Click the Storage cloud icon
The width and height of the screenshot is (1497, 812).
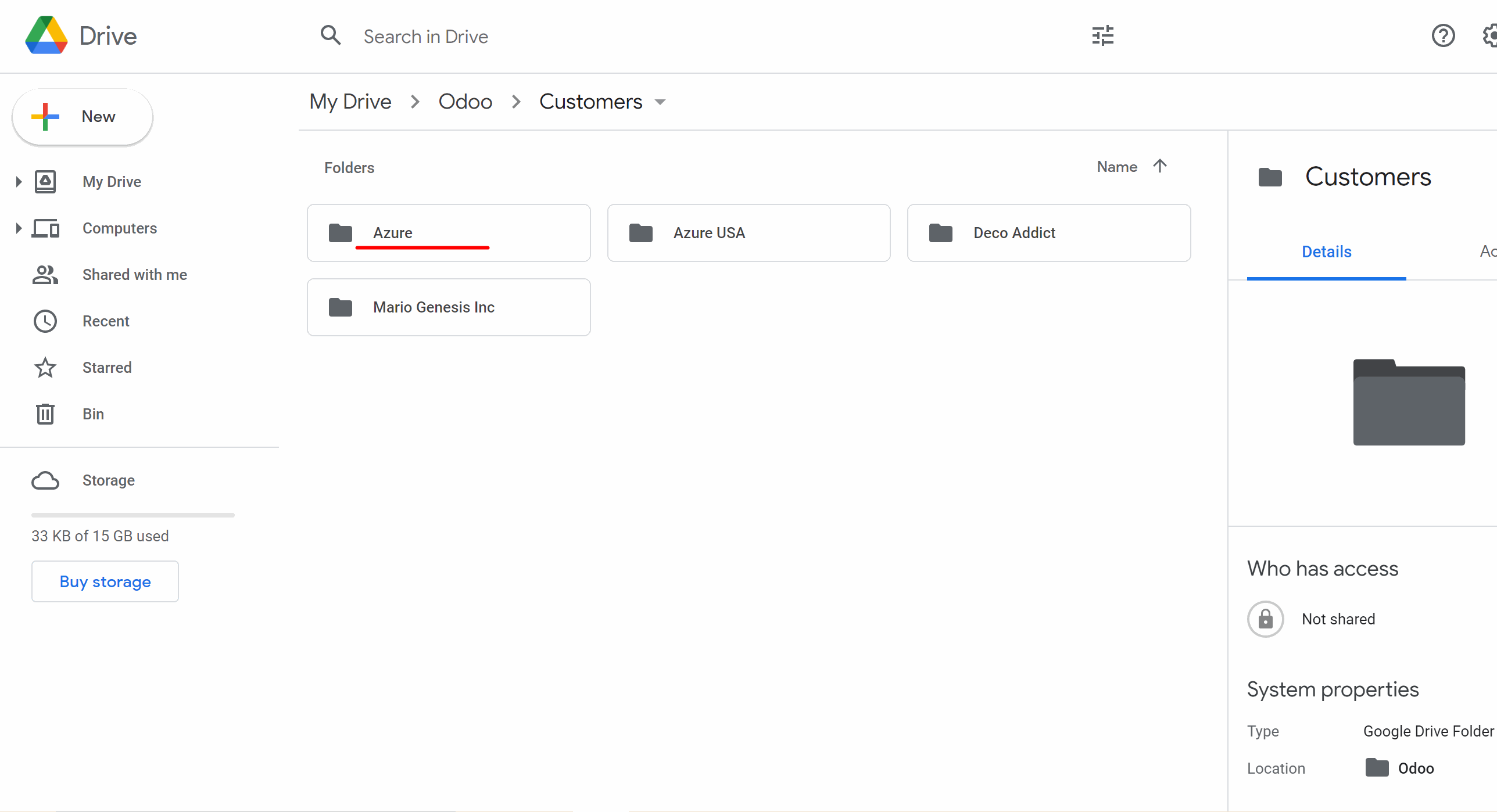(45, 480)
